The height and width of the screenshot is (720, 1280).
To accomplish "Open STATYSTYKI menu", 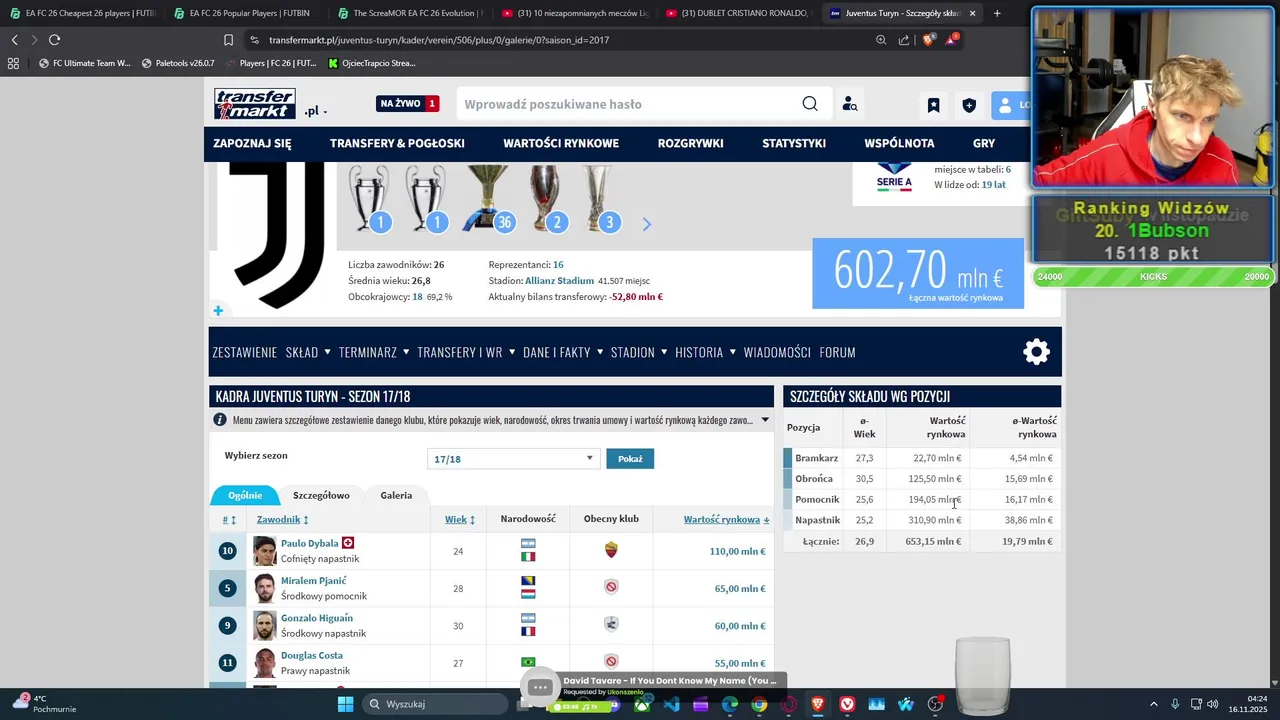I will (x=794, y=143).
